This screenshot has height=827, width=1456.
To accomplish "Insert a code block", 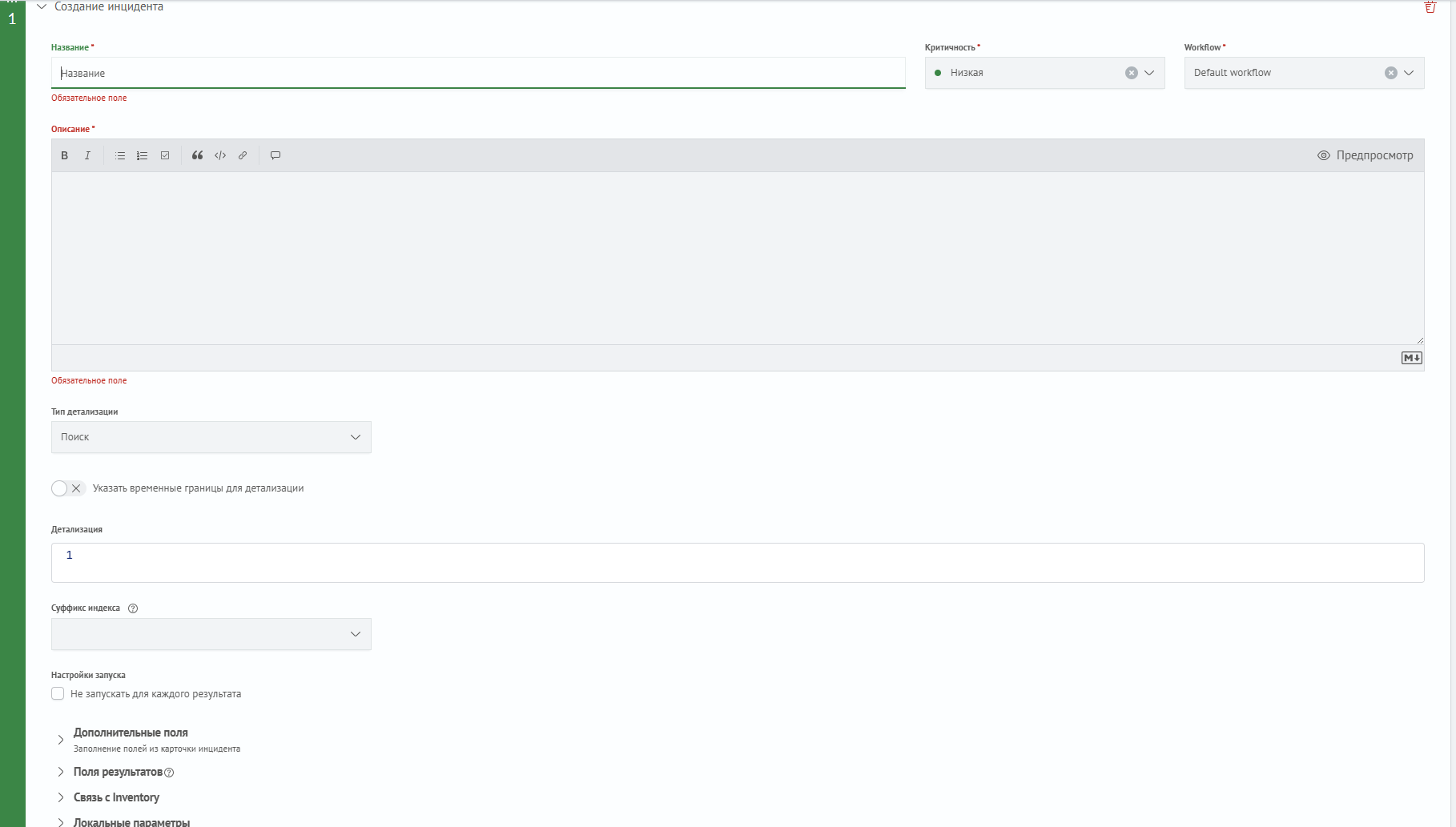I will (220, 155).
